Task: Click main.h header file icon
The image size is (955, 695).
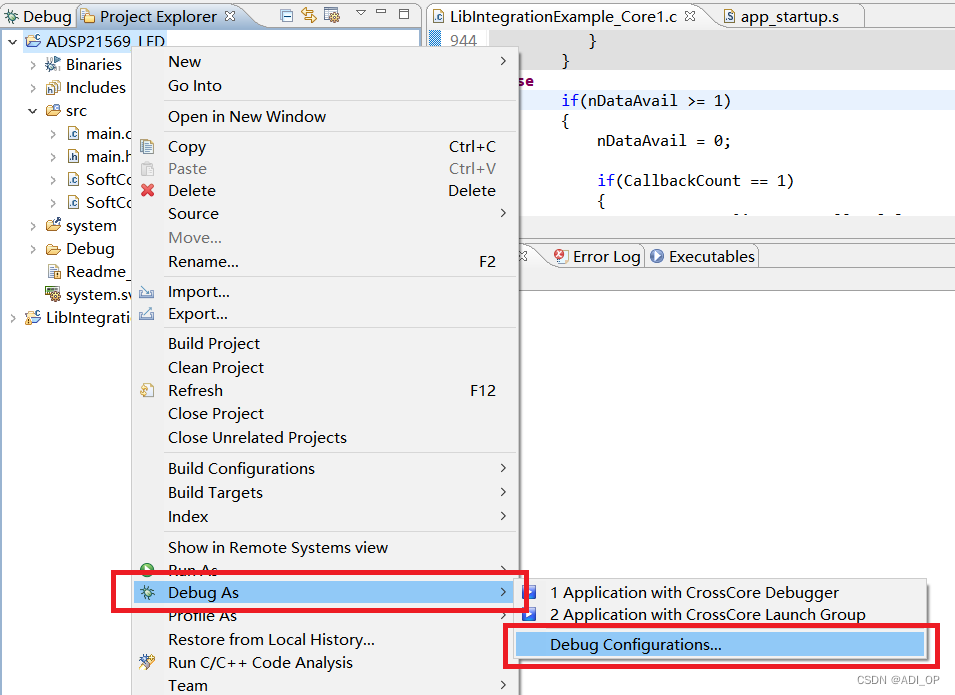Action: [74, 157]
